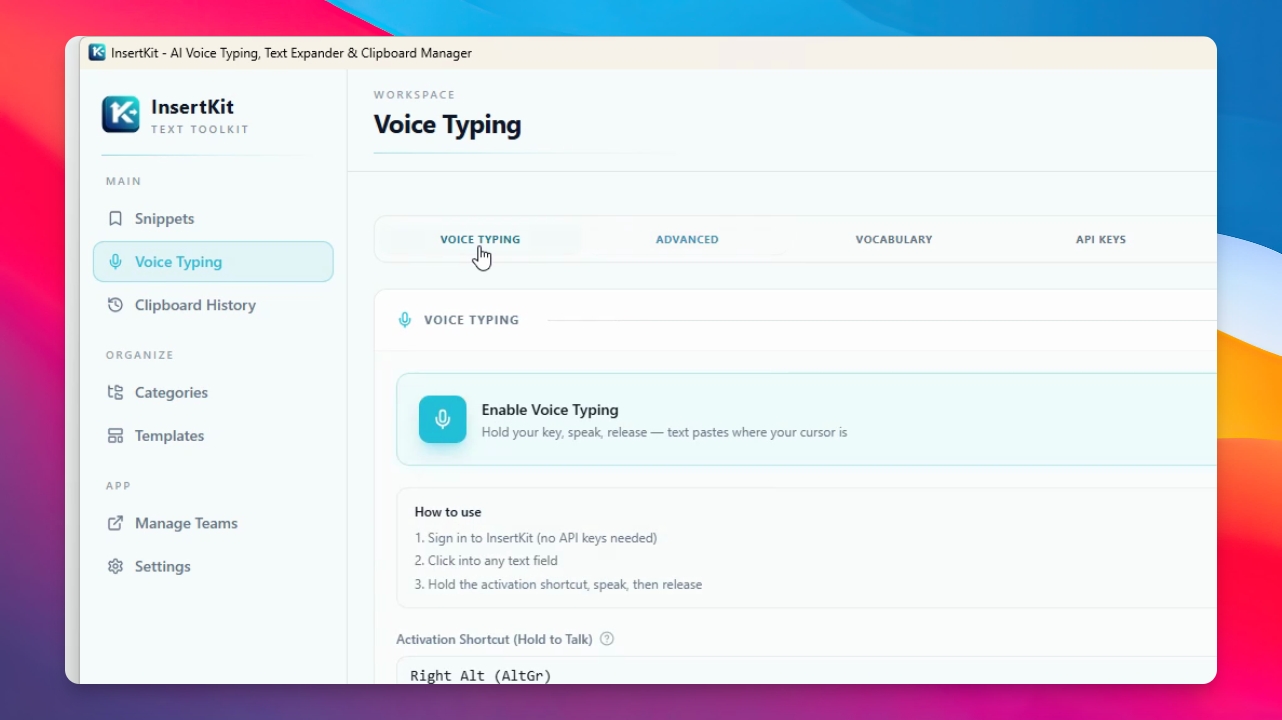This screenshot has height=720, width=1282.
Task: Open the API KEYS tab
Action: 1101,240
